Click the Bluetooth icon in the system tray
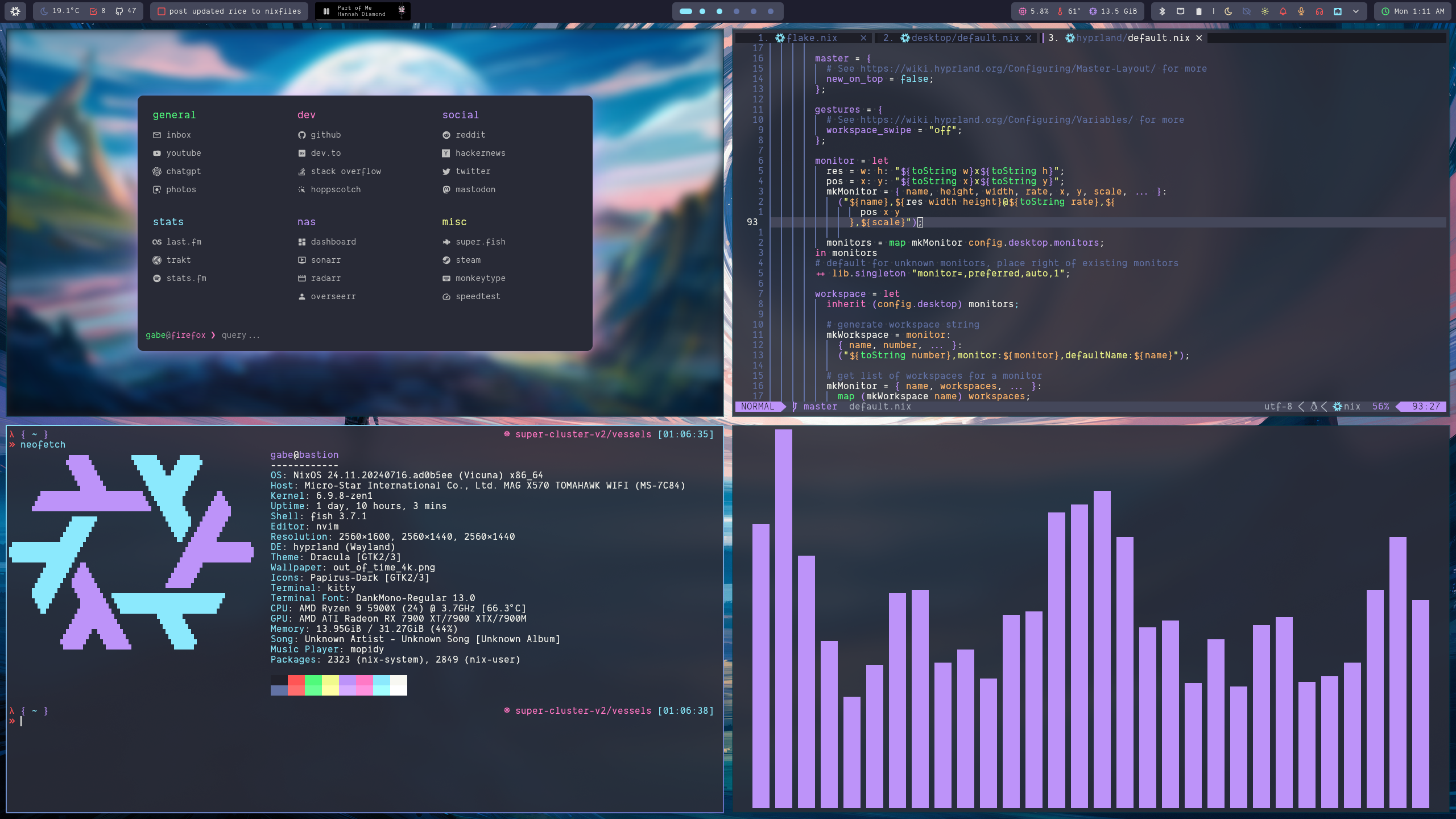This screenshot has height=819, width=1456. point(1162,11)
